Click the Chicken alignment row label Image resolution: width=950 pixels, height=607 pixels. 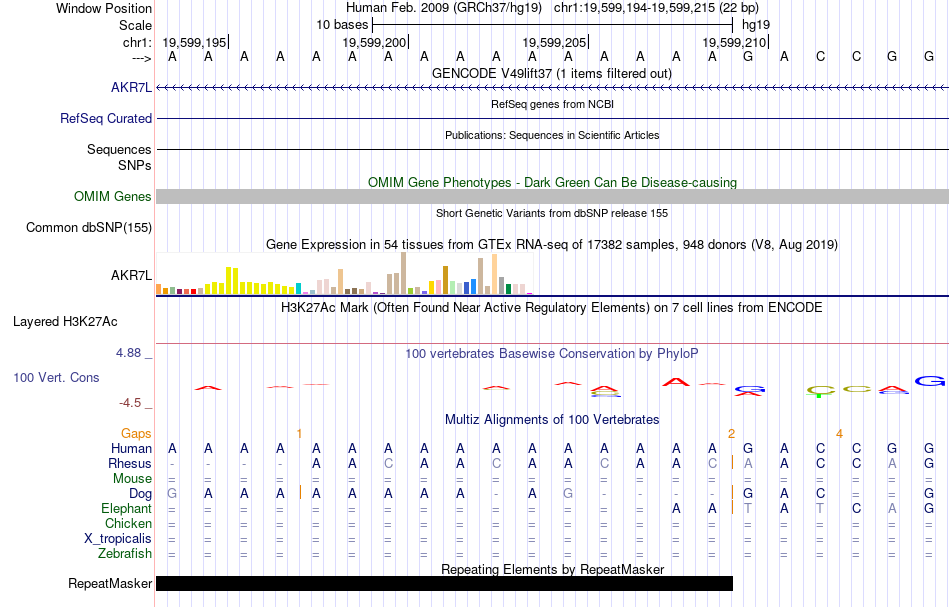tap(128, 523)
